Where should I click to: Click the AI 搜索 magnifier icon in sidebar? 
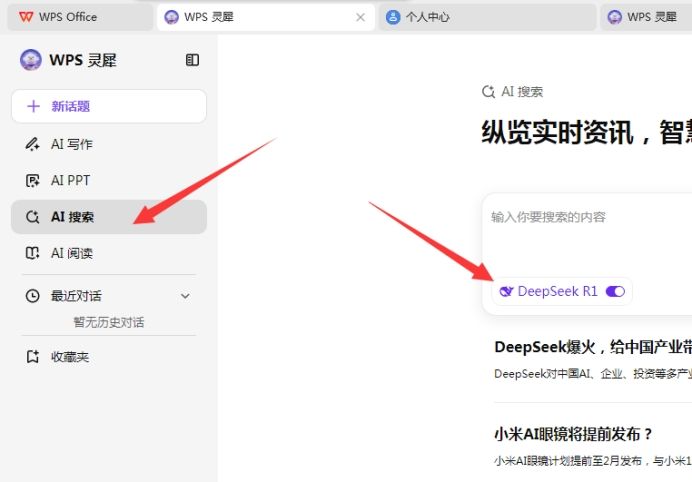click(32, 217)
